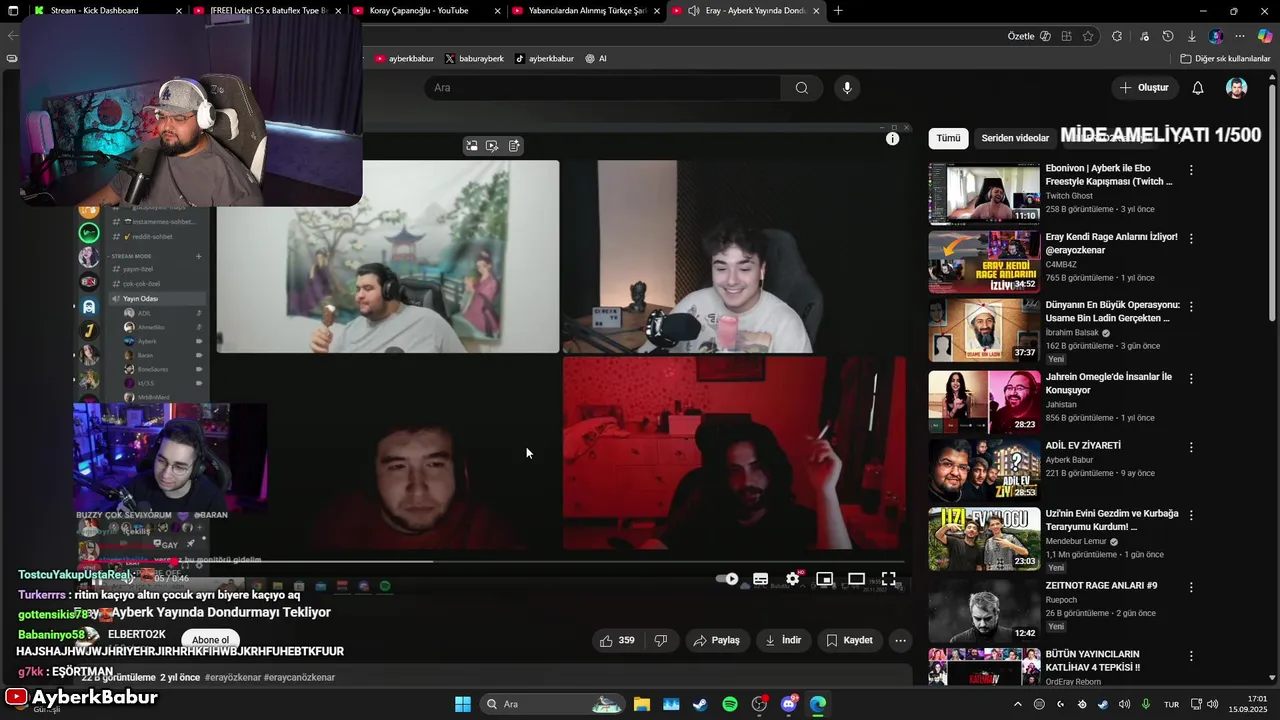Screen dimensions: 1280x720
Task: Click hashtag #erayözkenar below video
Action: coord(232,677)
